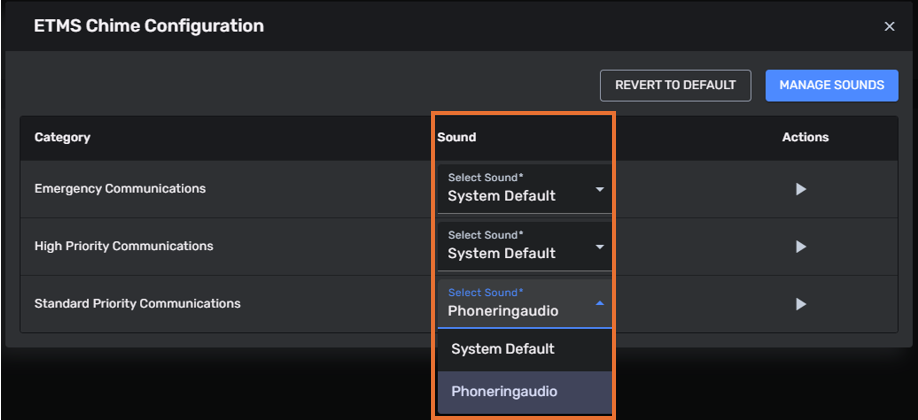
Task: Click the Emergency Communications dropdown arrow
Action: 599,189
